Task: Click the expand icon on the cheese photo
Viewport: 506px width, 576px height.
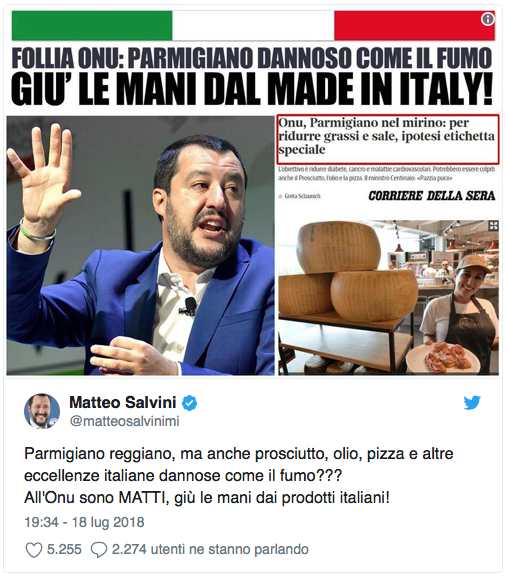Action: (x=493, y=226)
